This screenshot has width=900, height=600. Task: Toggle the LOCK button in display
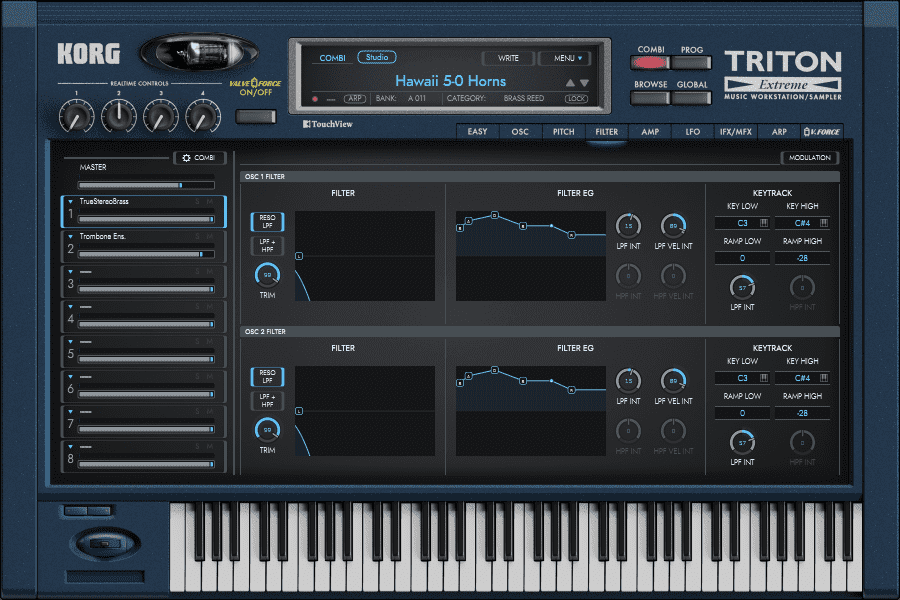click(576, 99)
